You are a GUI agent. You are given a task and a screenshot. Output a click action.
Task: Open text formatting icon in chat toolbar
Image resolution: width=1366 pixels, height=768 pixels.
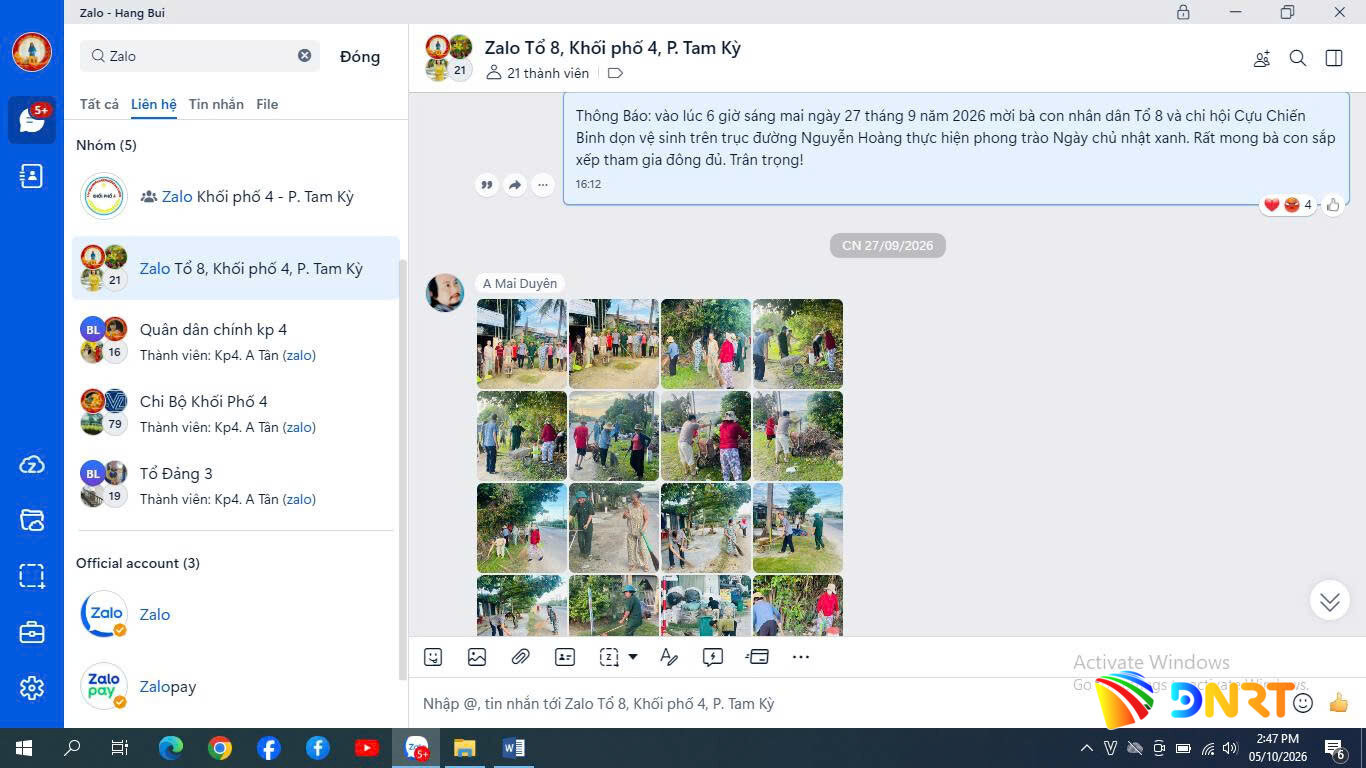[x=669, y=657]
